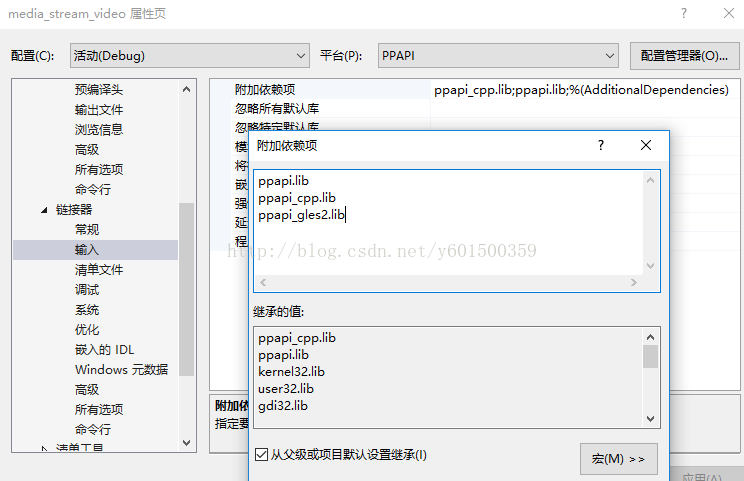Click inherited values scroll up arrow
Viewport: 744px width, 481px height.
tap(651, 337)
